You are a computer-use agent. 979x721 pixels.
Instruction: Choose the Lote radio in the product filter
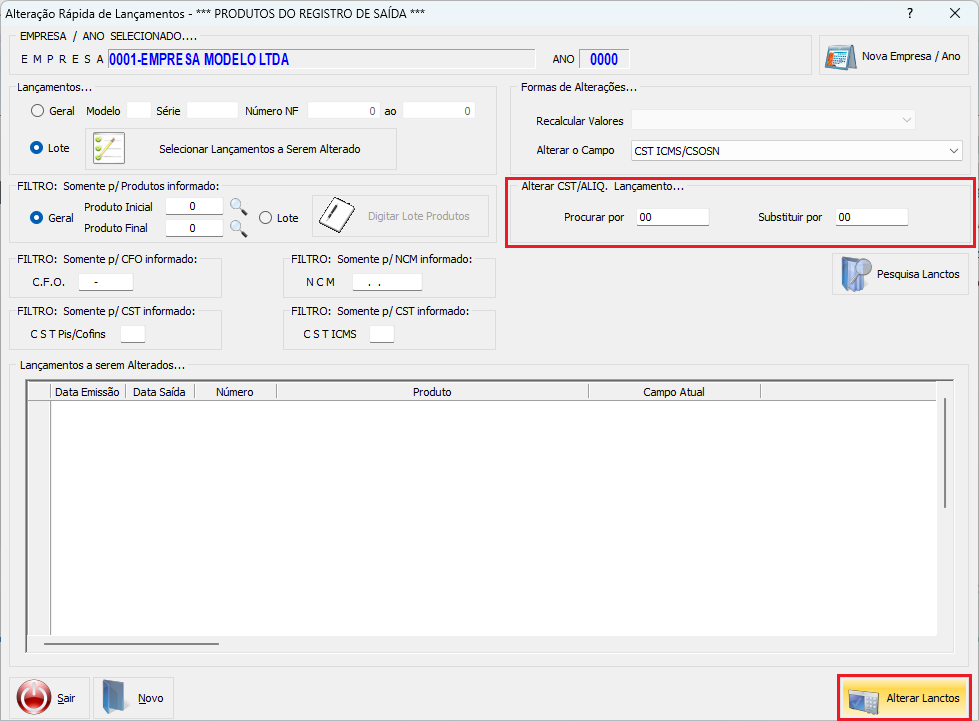point(265,218)
